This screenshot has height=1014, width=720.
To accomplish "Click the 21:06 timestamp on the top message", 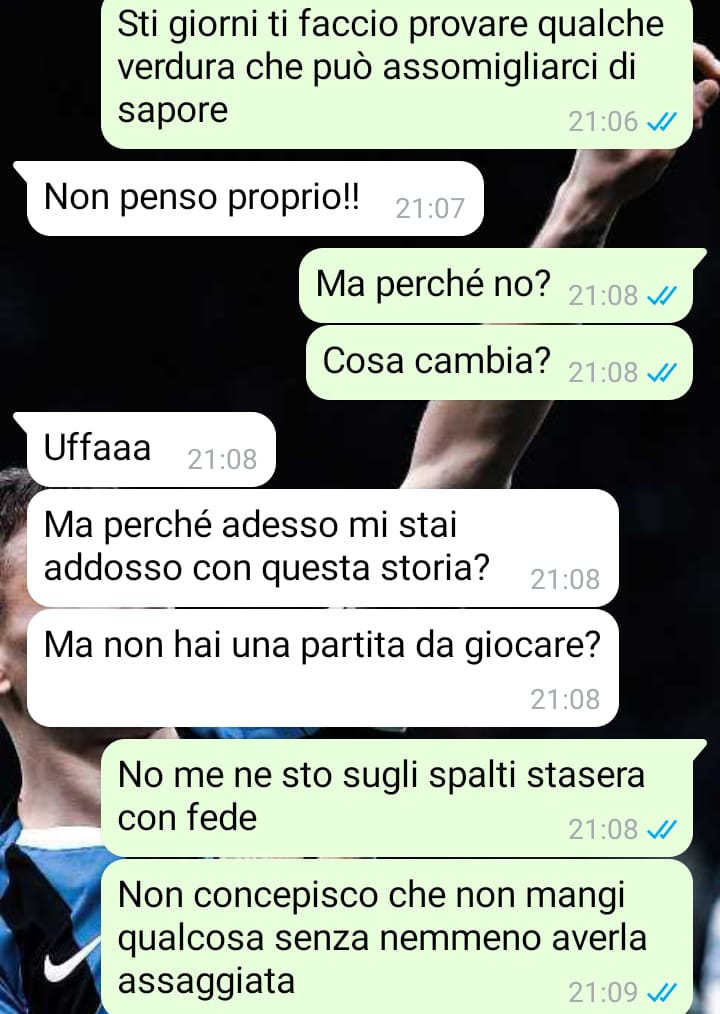I will [x=603, y=122].
